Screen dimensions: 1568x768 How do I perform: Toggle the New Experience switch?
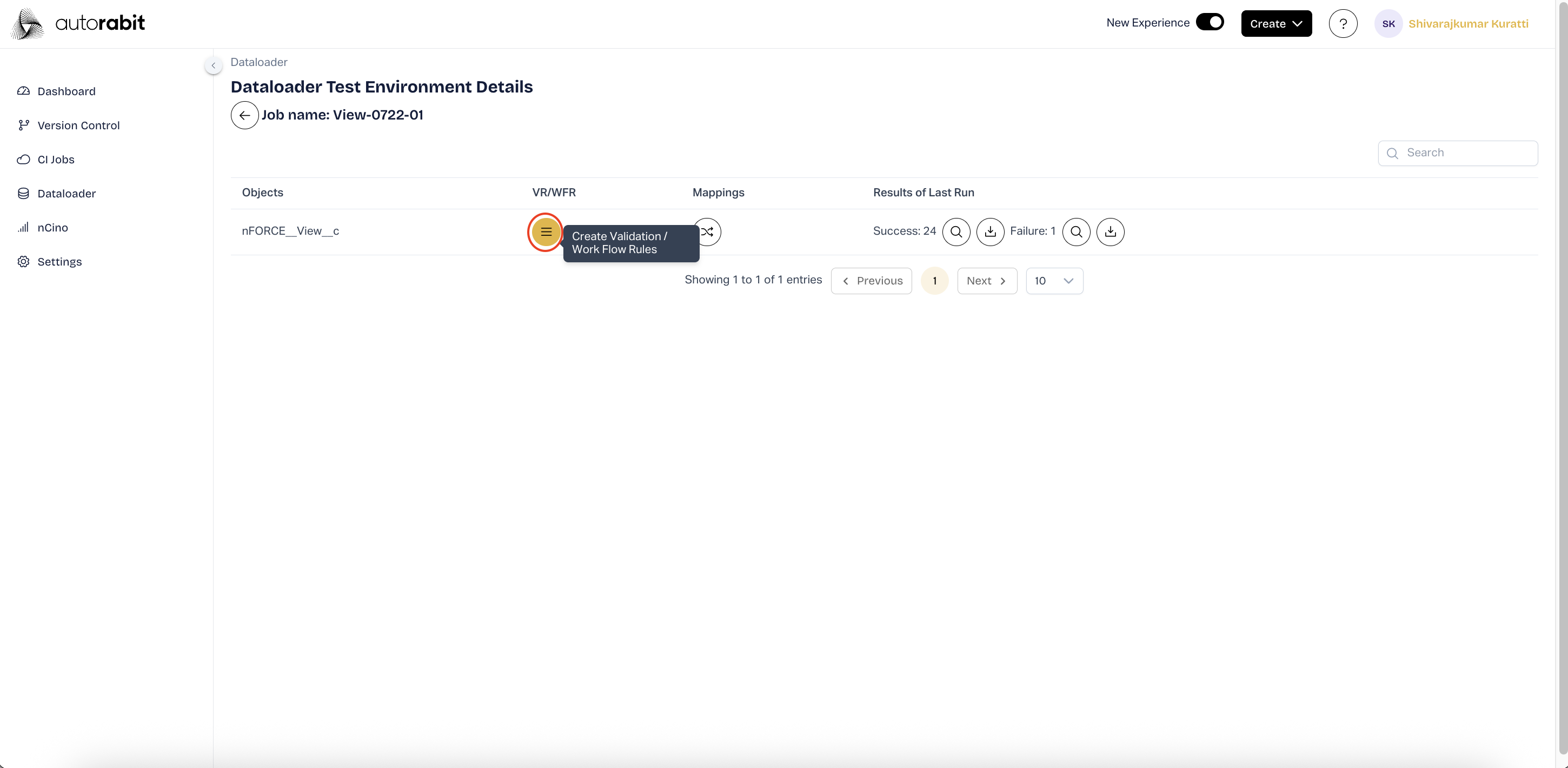pyautogui.click(x=1209, y=23)
